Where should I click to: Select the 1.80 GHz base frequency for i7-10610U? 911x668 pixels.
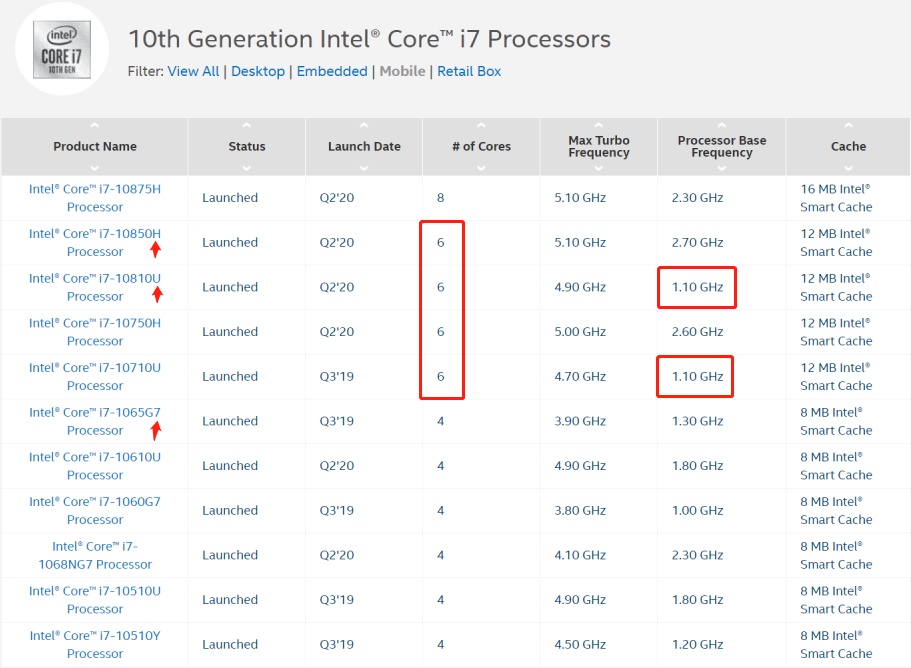pos(697,466)
